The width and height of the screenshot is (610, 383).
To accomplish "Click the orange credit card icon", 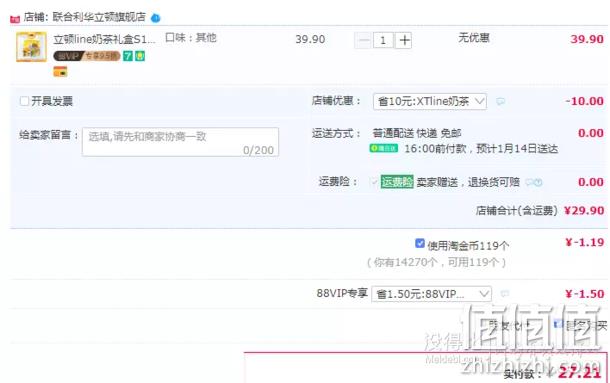I will tap(60, 72).
